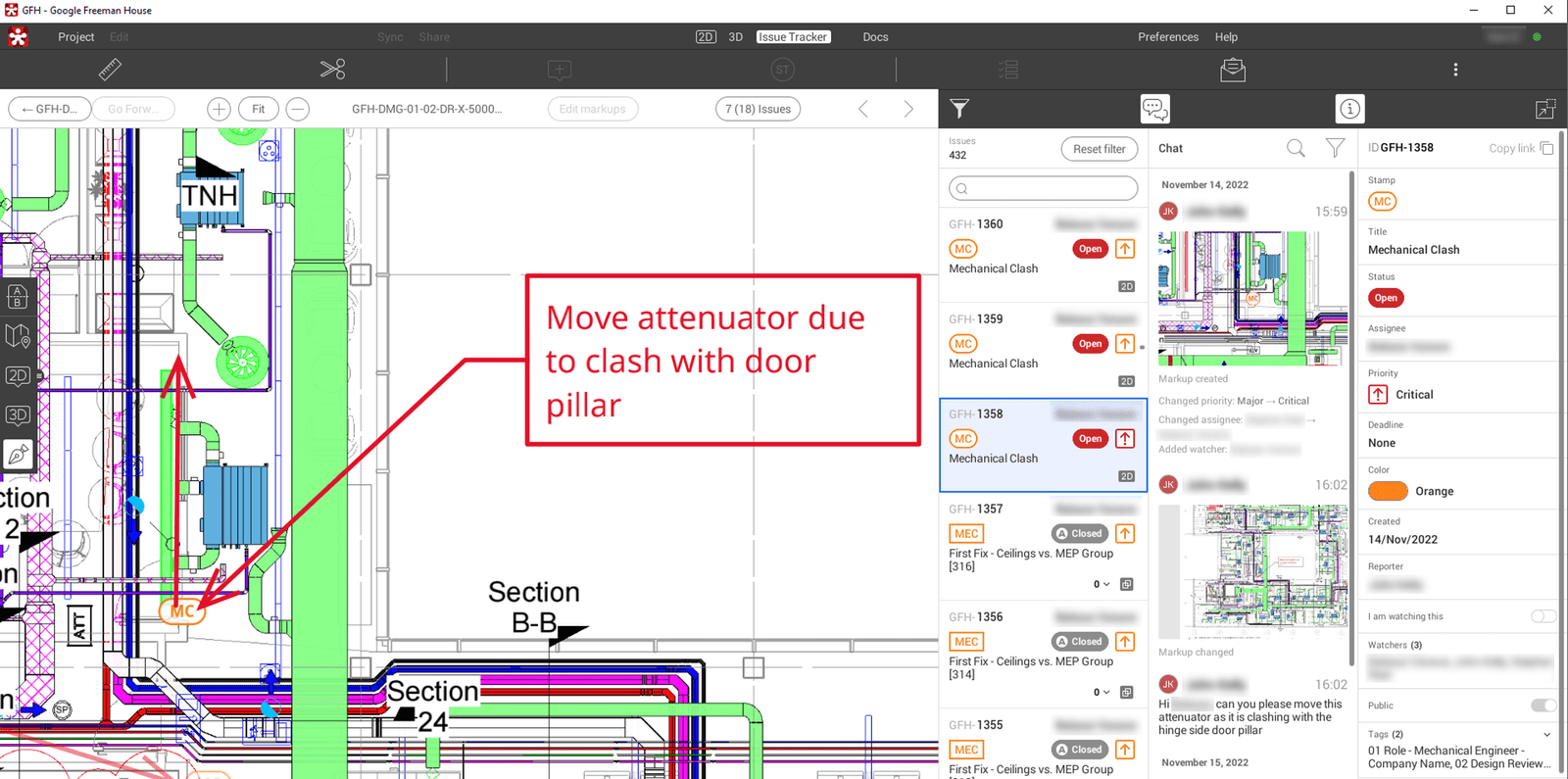
Task: Click the zoom out minus button
Action: (298, 109)
